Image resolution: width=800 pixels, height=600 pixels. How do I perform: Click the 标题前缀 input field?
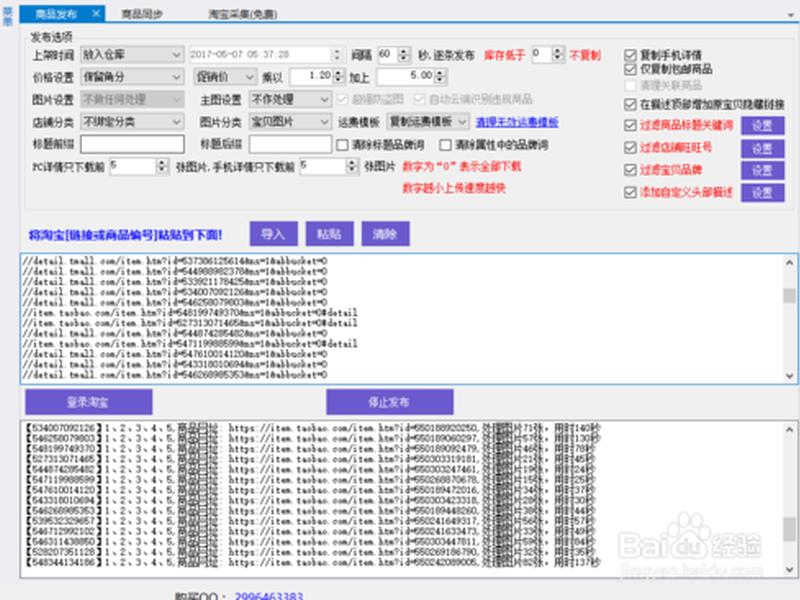pos(132,144)
